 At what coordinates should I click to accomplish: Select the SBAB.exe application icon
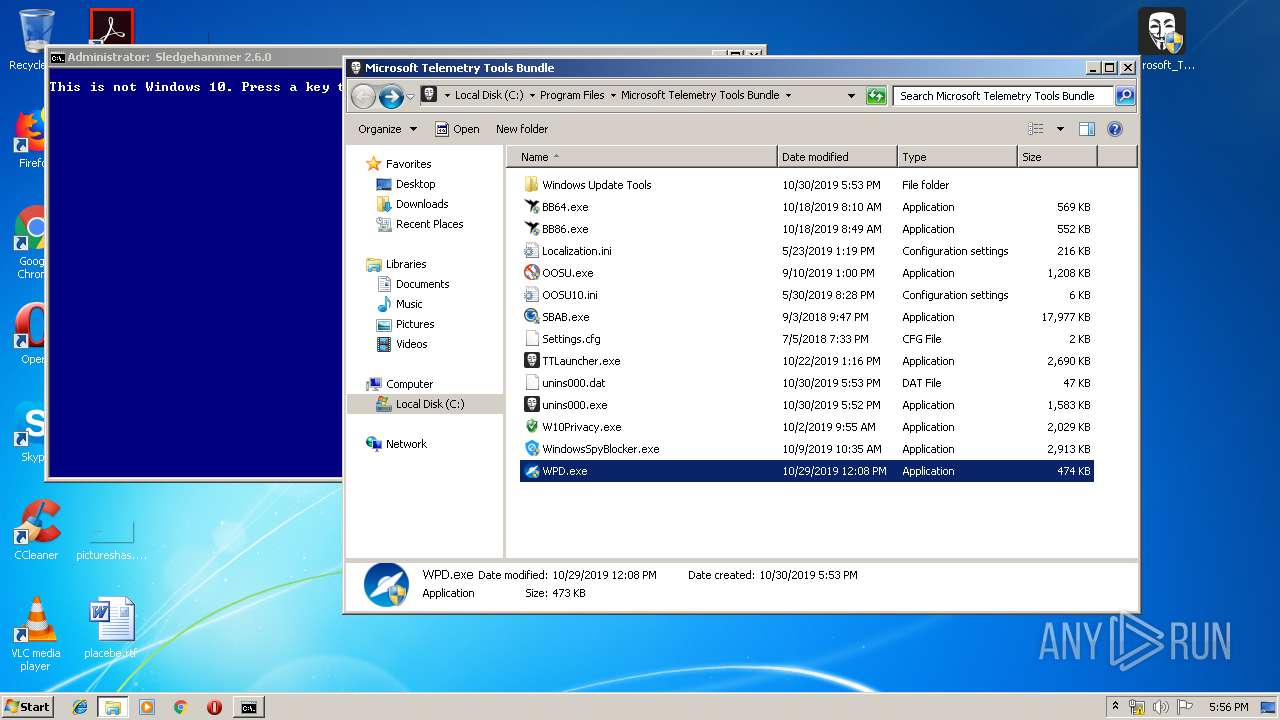pyautogui.click(x=532, y=317)
